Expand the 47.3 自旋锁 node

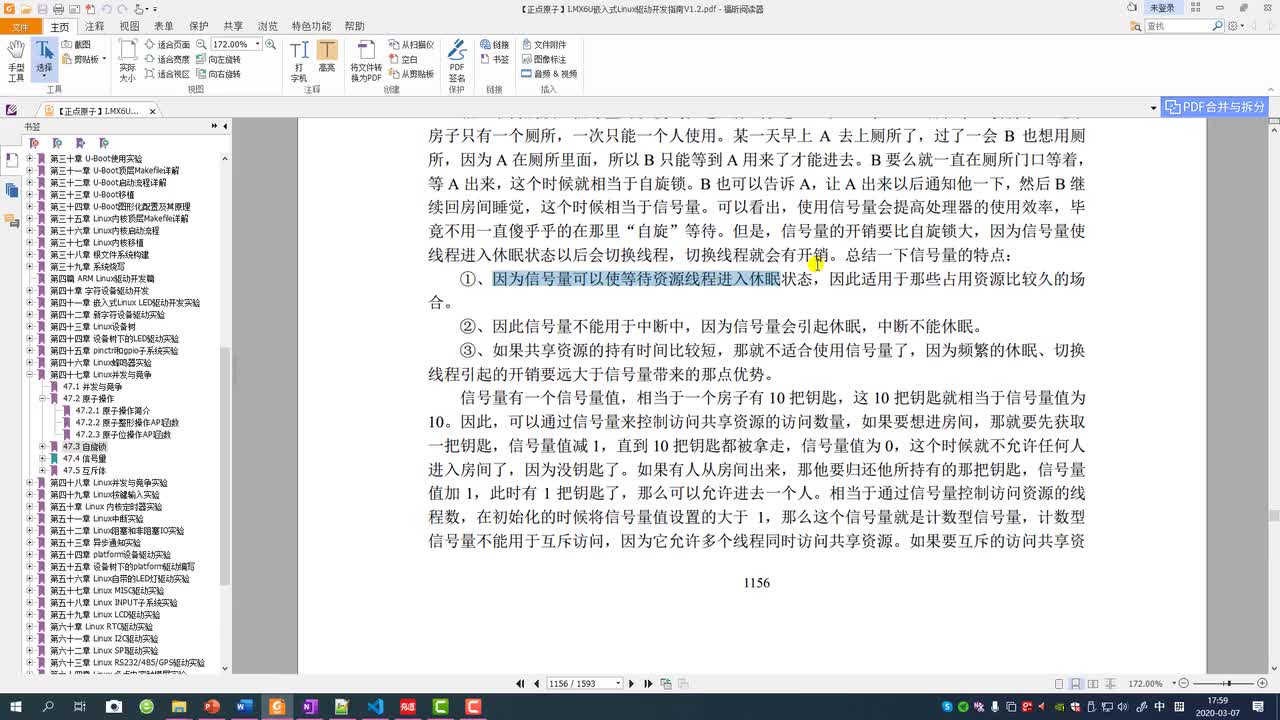42,446
